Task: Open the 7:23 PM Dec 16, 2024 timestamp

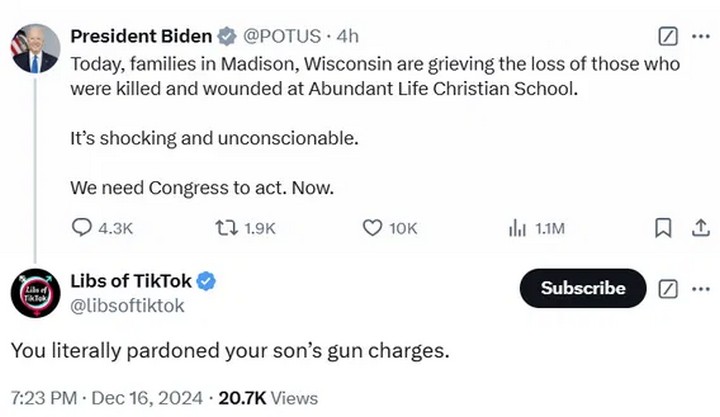Action: tap(107, 398)
